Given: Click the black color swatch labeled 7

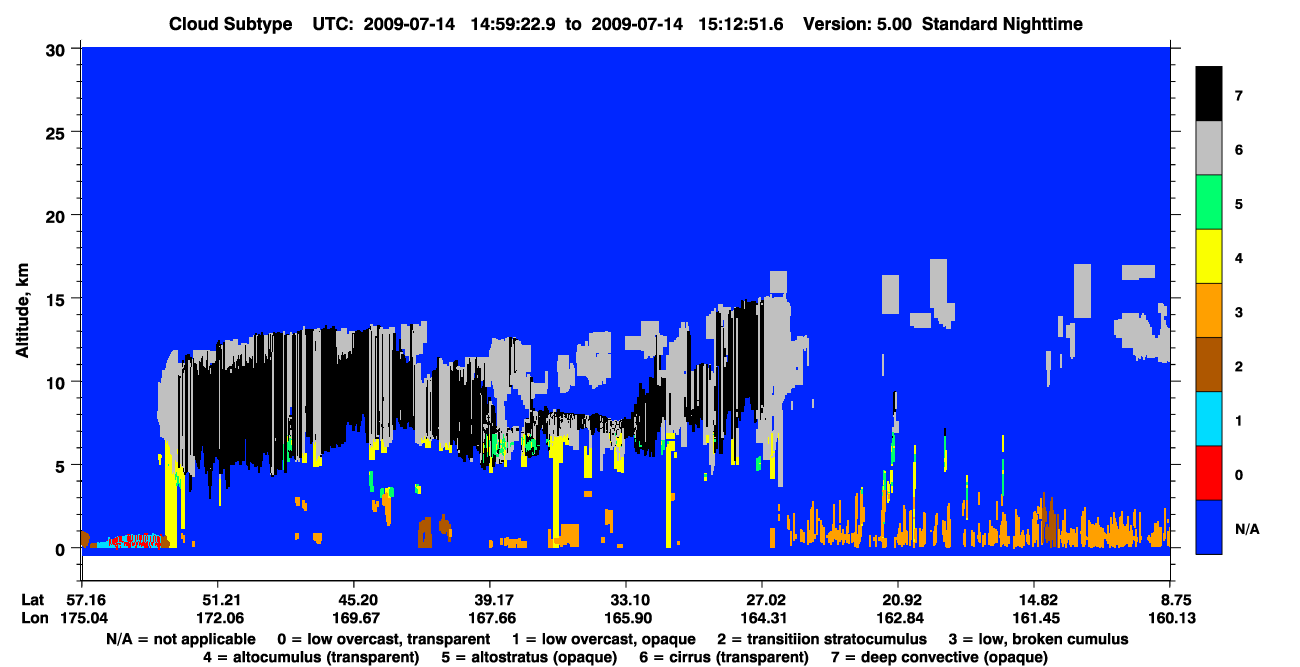Looking at the screenshot, I should [1209, 94].
